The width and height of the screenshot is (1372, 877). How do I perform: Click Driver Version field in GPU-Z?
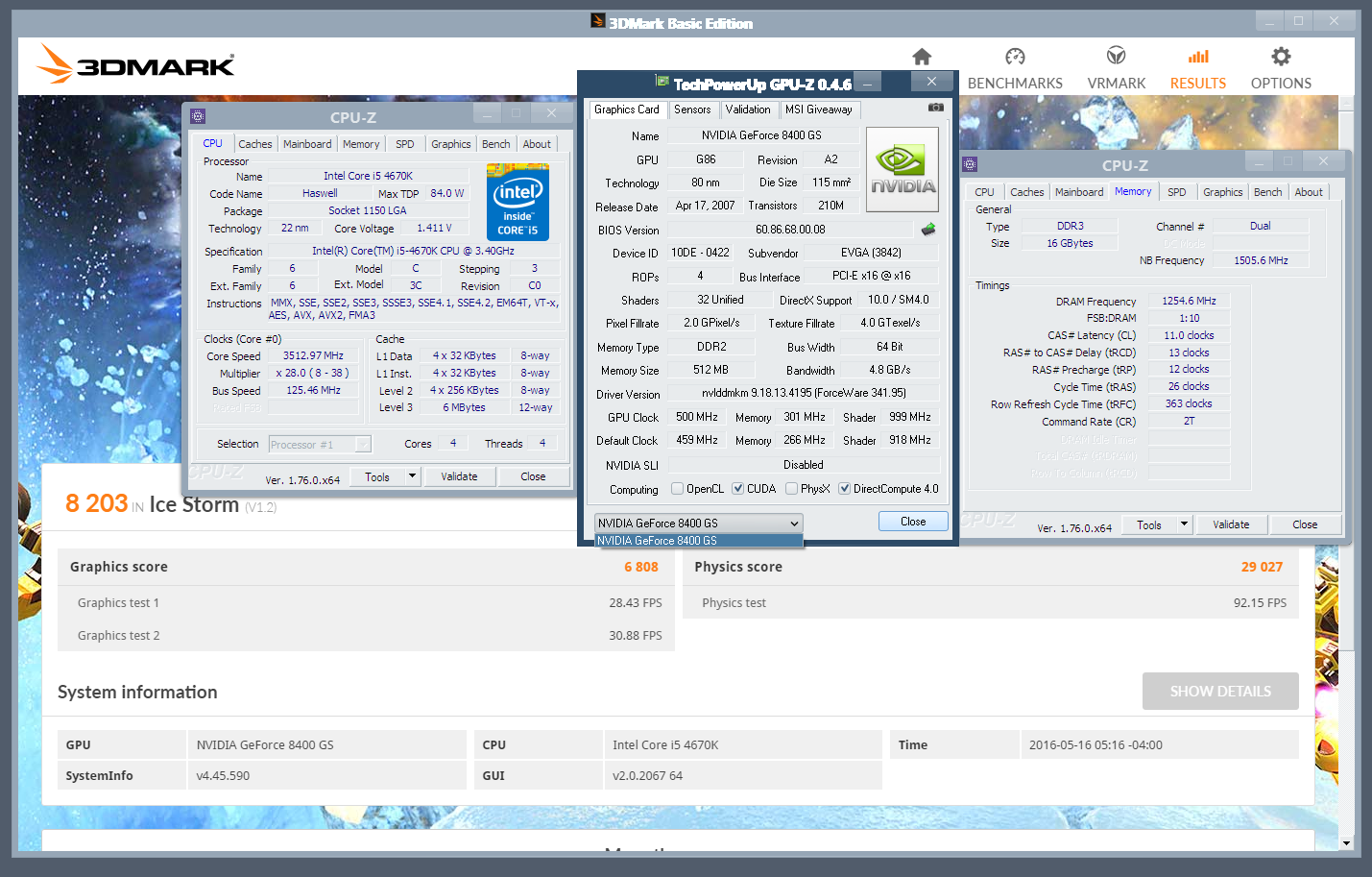click(804, 393)
